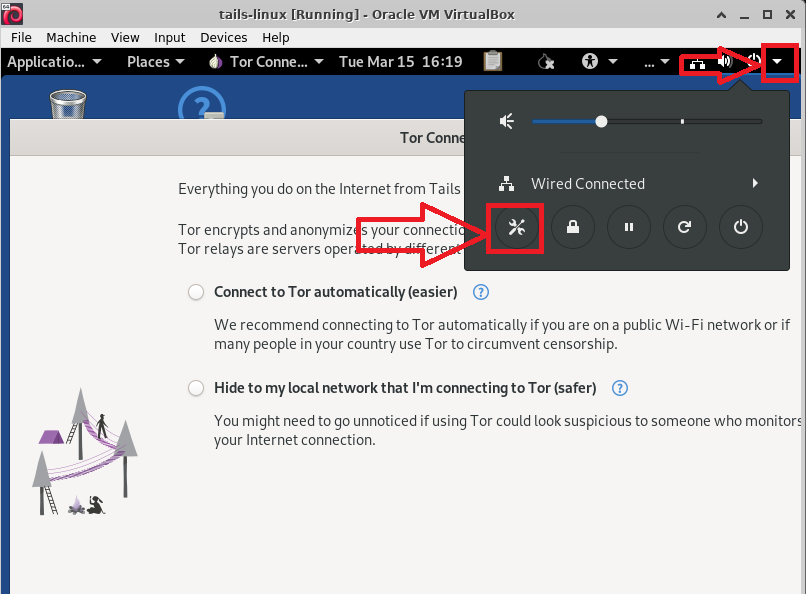Mute sound via speaker icon in menu
The width and height of the screenshot is (806, 594).
[x=507, y=122]
